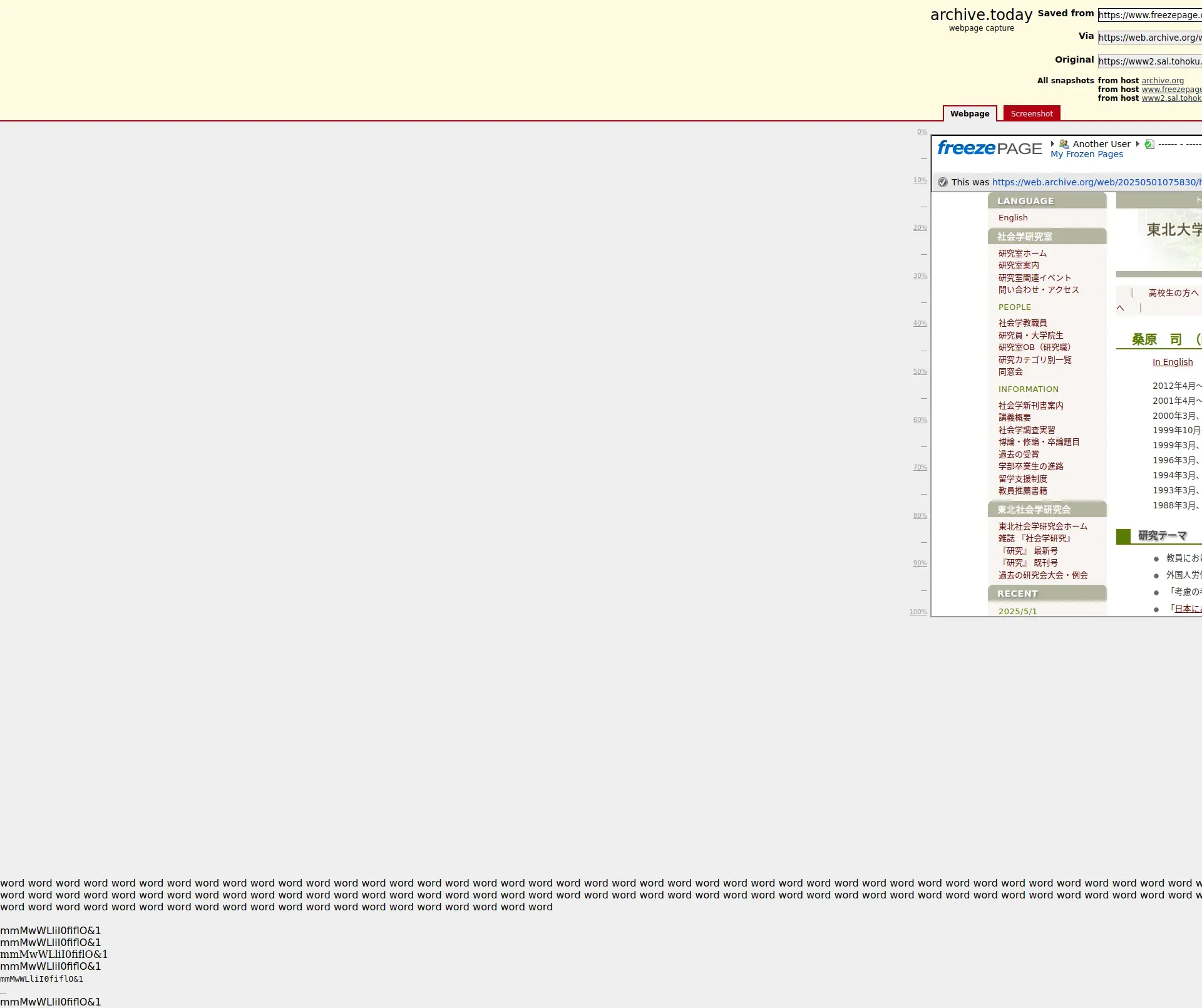Screen dimensions: 1202x1008
Task: Click the Original URL input field
Action: [x=1149, y=61]
